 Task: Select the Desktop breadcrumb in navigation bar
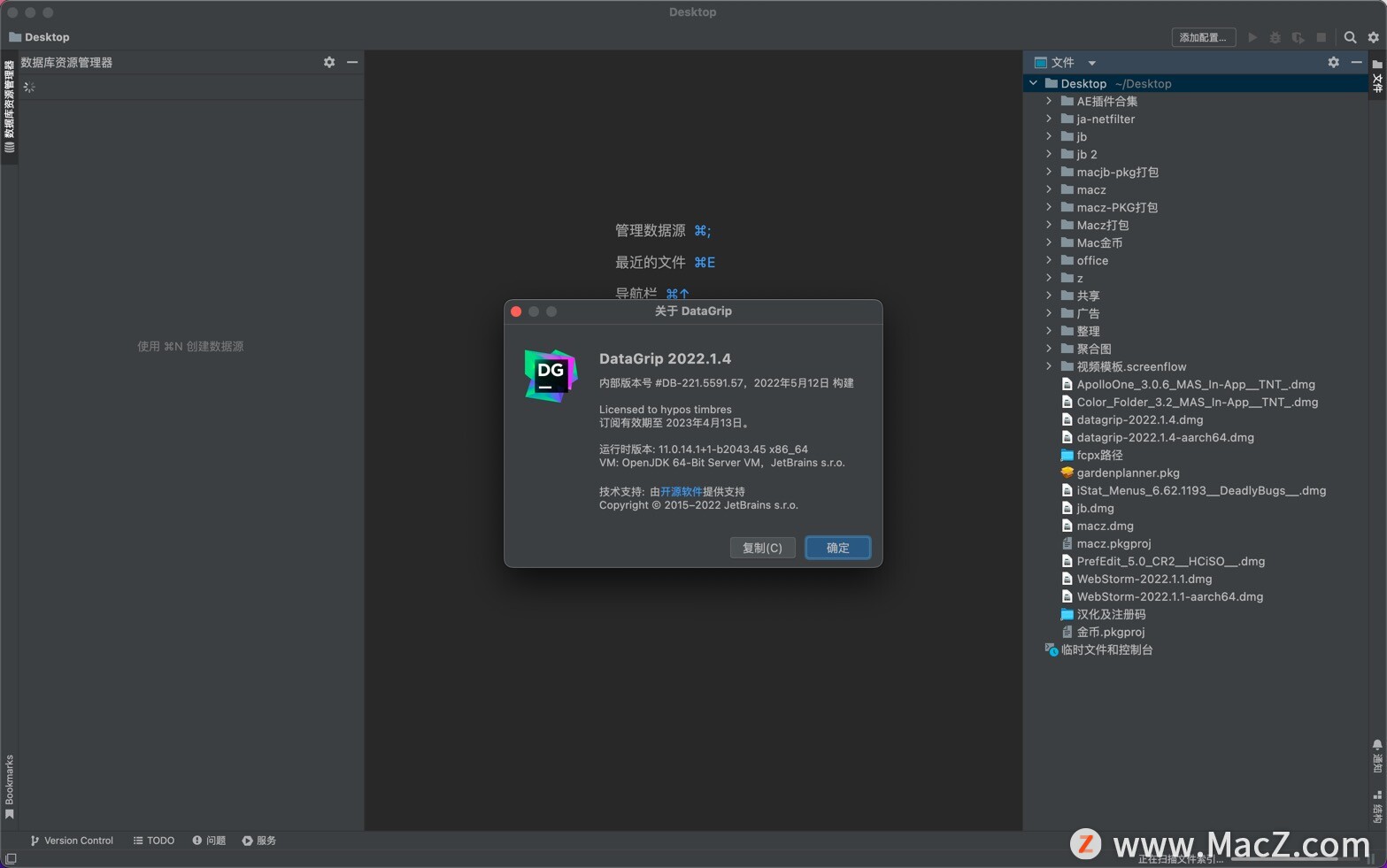point(39,37)
